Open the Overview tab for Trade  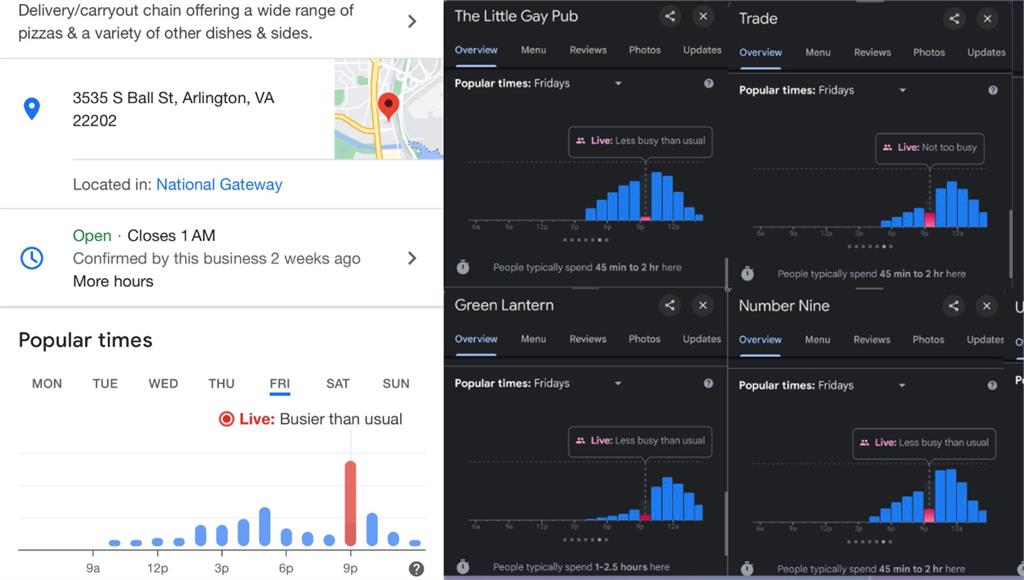(760, 53)
